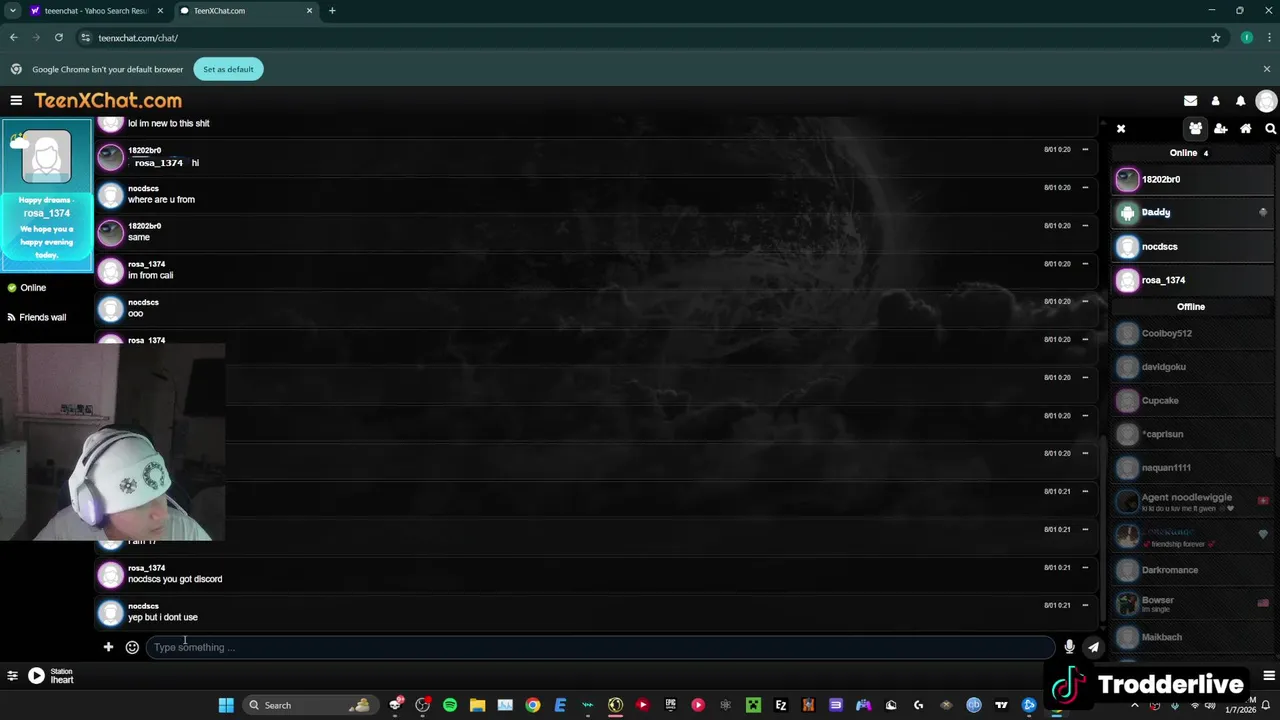1280x720 pixels.
Task: Click the Online status link in left sidebar
Action: pyautogui.click(x=26, y=288)
